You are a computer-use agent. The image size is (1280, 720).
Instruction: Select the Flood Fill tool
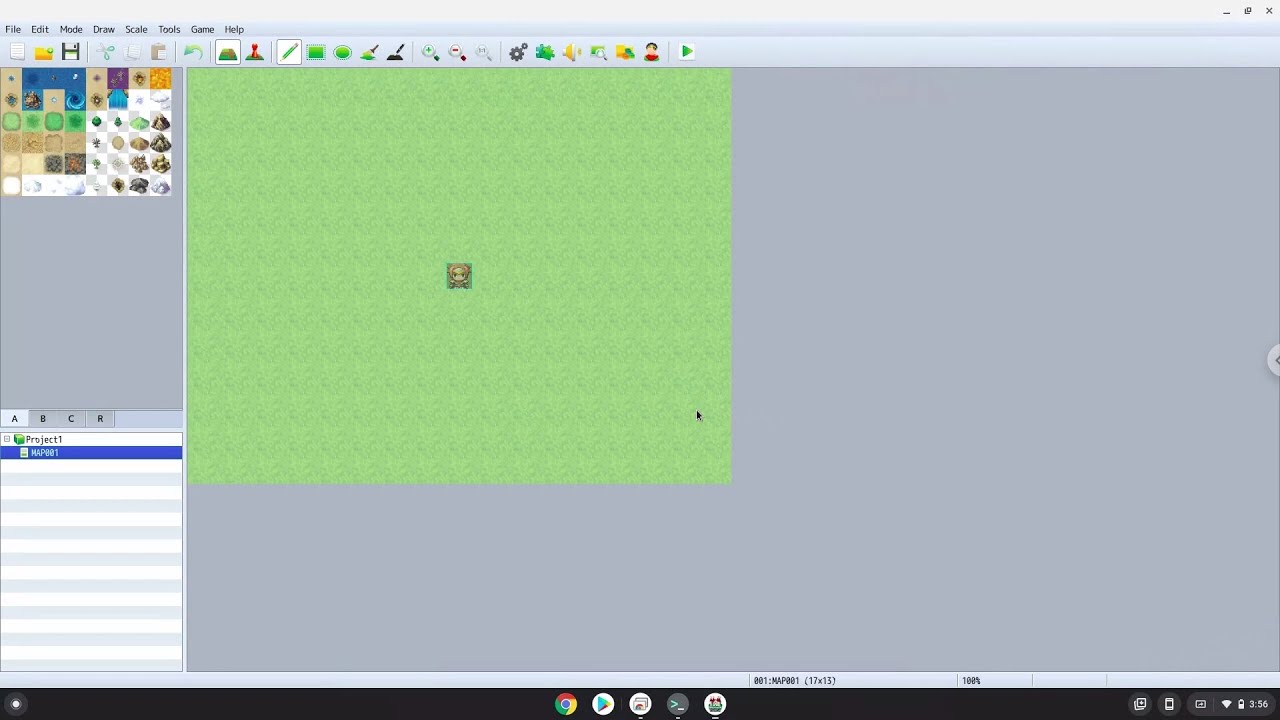[x=369, y=52]
